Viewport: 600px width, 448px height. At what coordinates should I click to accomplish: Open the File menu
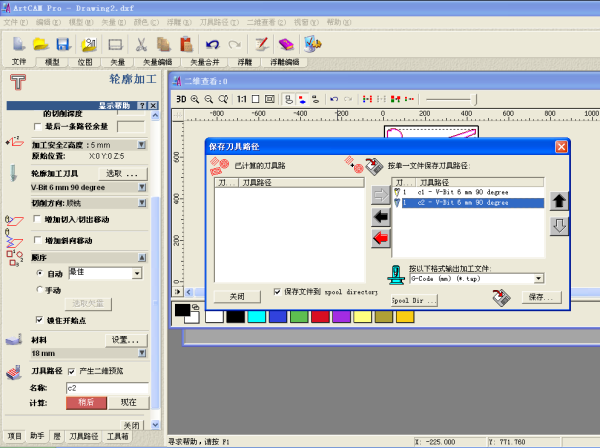[15, 22]
